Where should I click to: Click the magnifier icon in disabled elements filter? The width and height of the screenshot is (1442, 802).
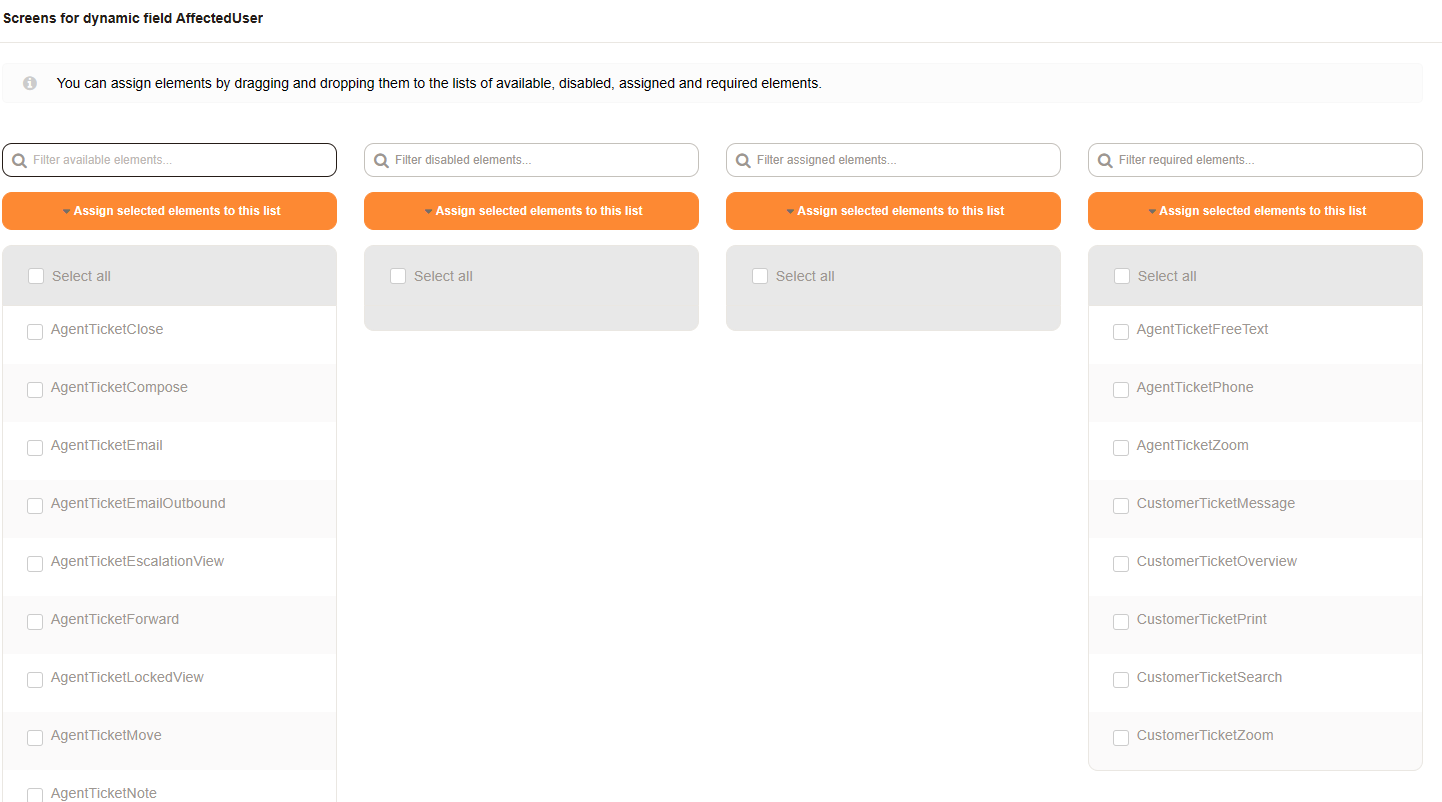[x=381, y=160]
